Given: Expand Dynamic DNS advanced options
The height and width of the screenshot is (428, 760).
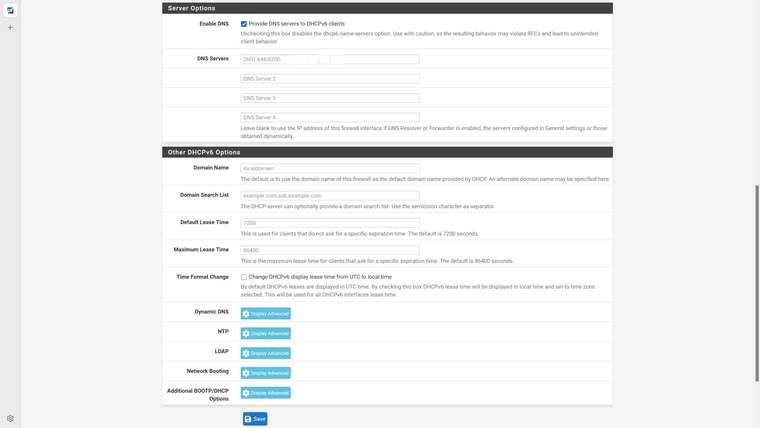Looking at the screenshot, I should point(266,314).
